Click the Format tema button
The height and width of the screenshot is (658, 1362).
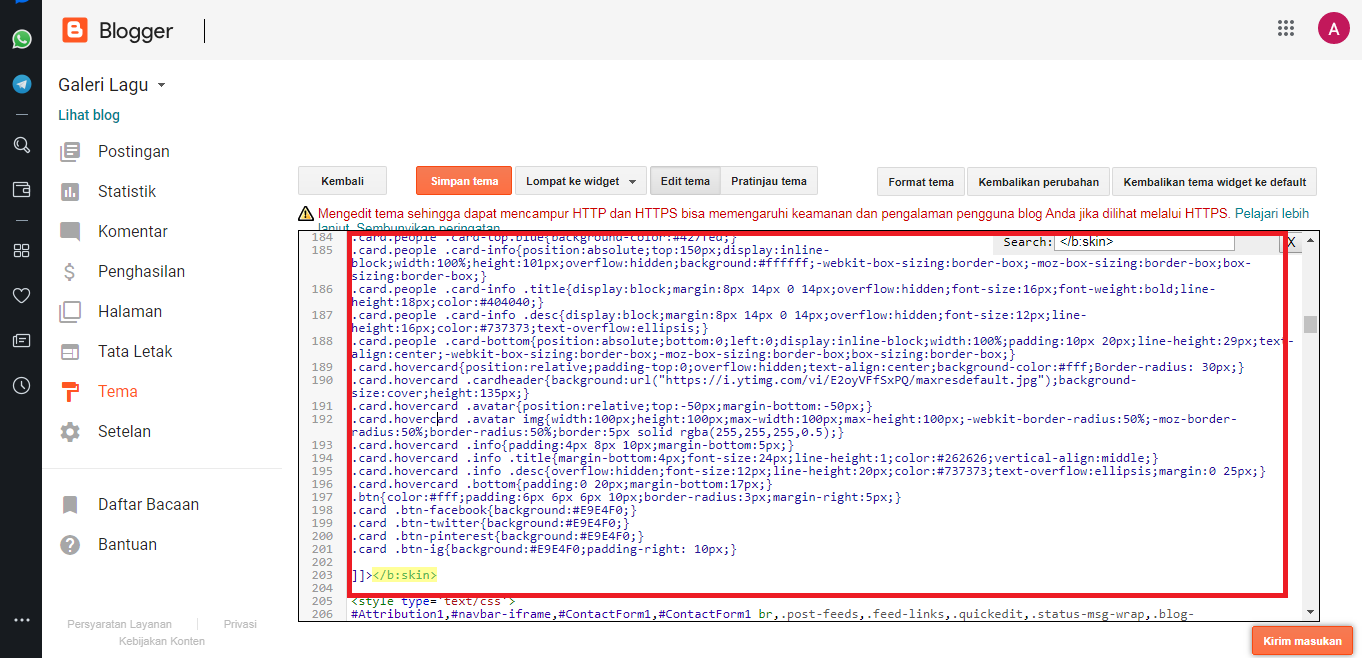[921, 182]
